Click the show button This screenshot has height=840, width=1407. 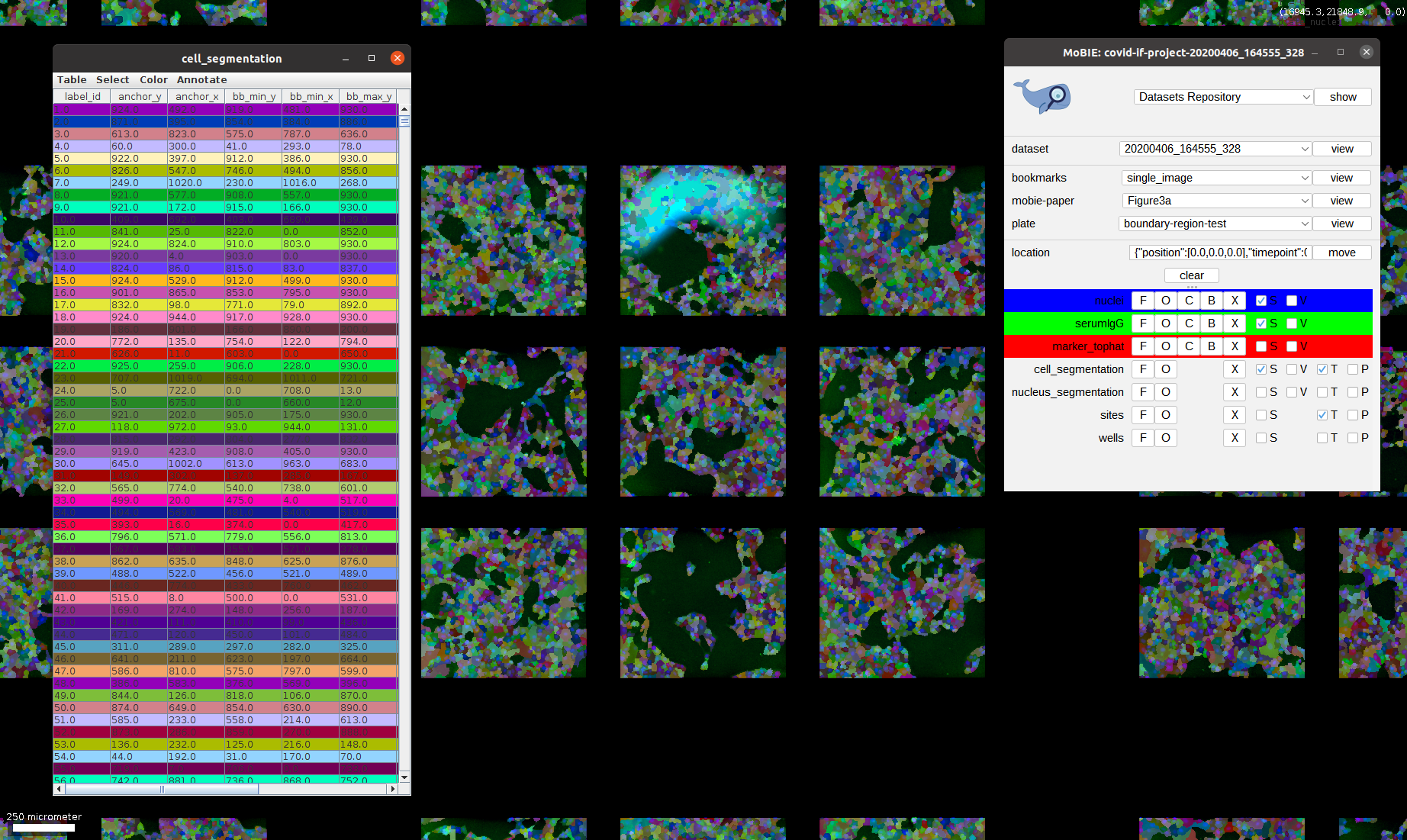tap(1343, 97)
